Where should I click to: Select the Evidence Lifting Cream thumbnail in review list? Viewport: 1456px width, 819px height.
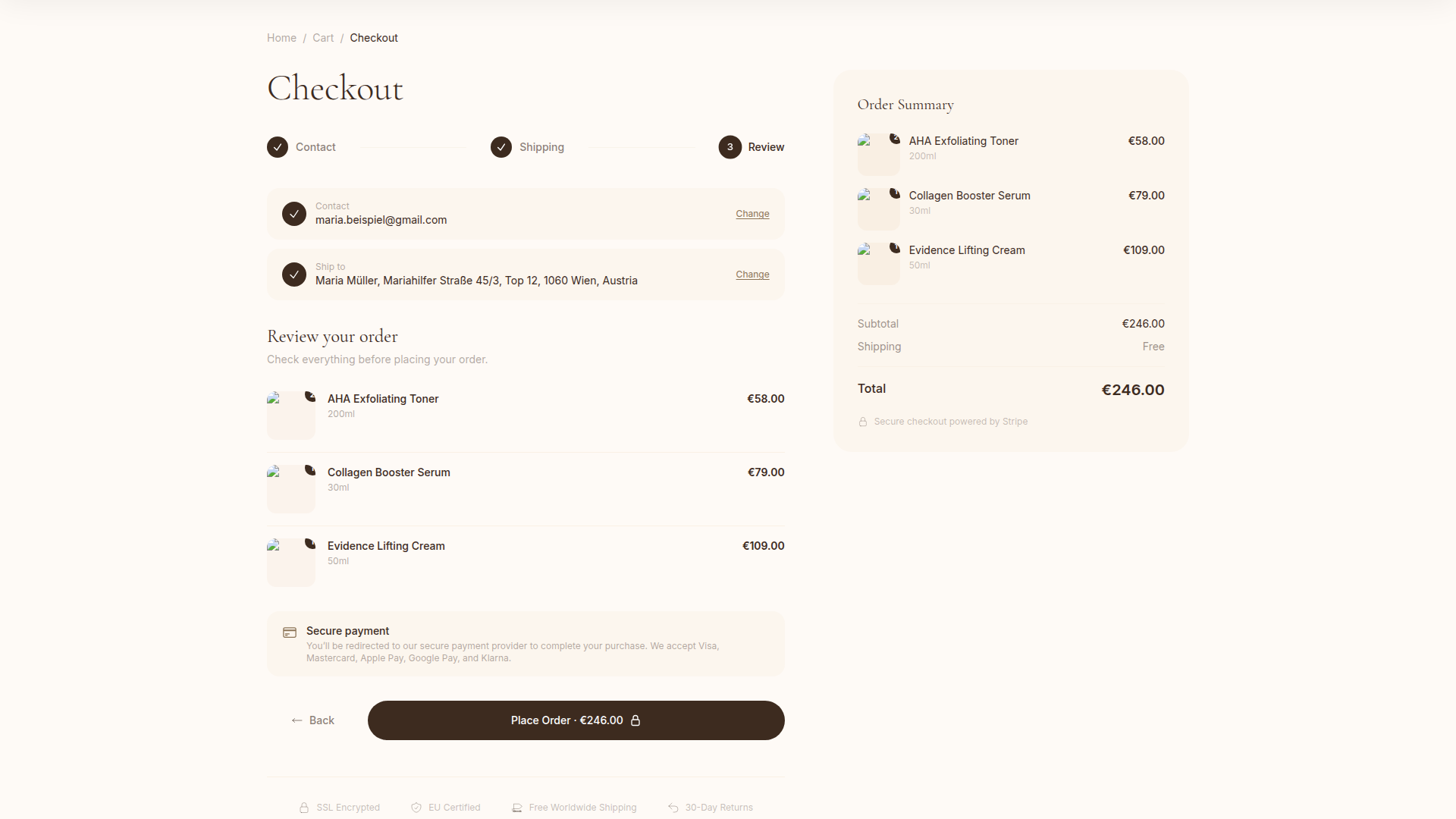click(x=291, y=562)
